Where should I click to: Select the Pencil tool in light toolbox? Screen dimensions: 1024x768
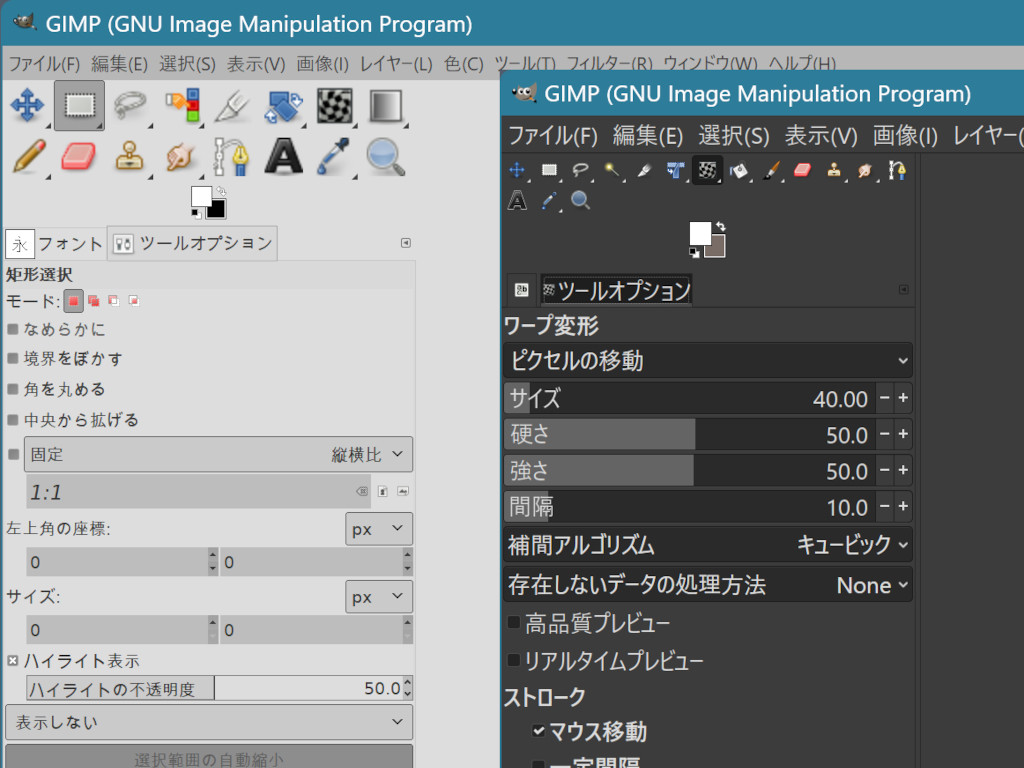(27, 157)
